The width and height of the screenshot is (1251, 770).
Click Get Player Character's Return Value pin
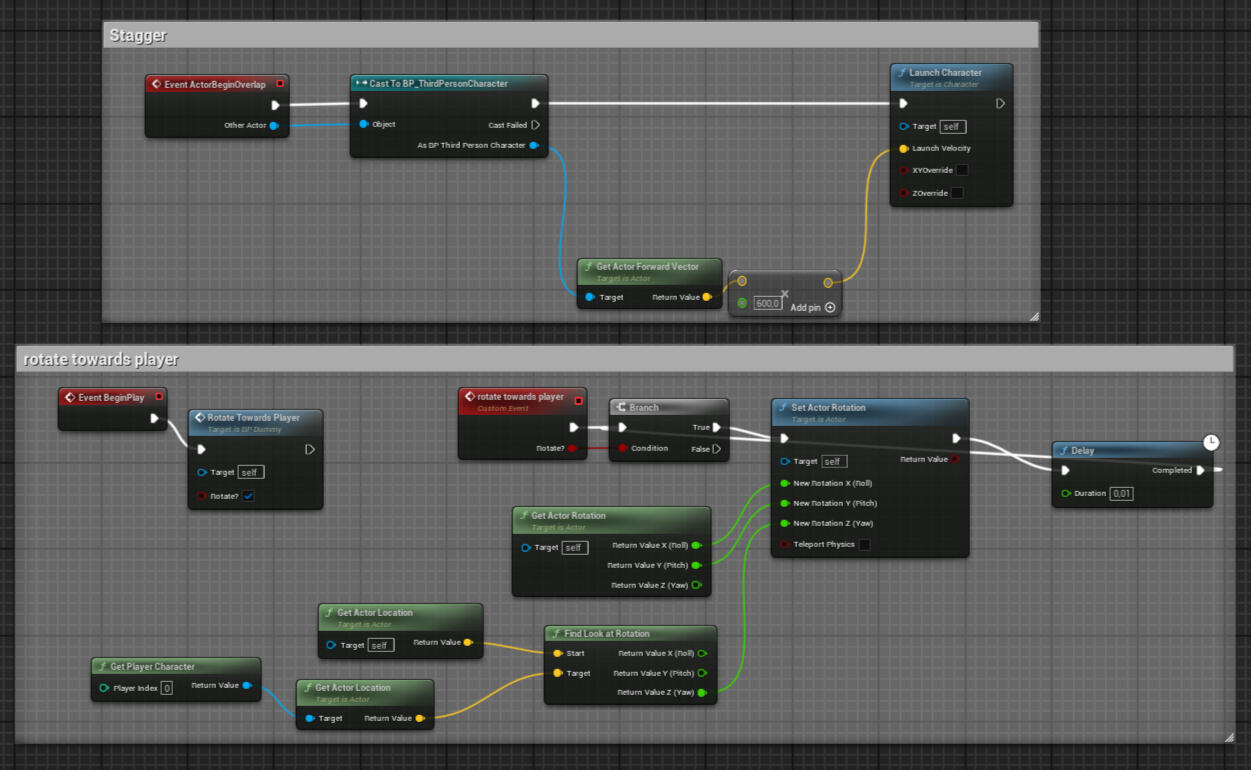pos(247,686)
